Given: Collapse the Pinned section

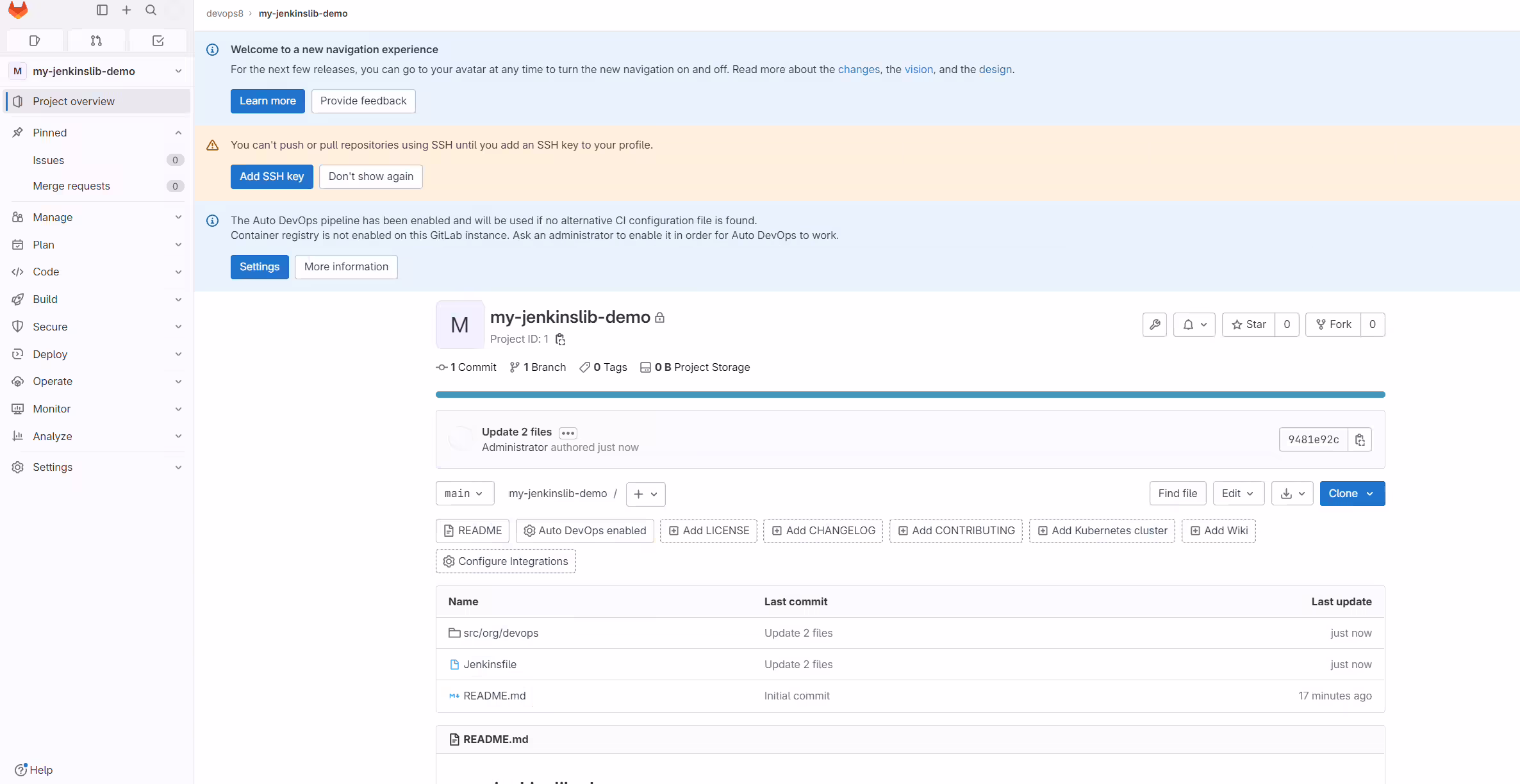Looking at the screenshot, I should pyautogui.click(x=97, y=133).
